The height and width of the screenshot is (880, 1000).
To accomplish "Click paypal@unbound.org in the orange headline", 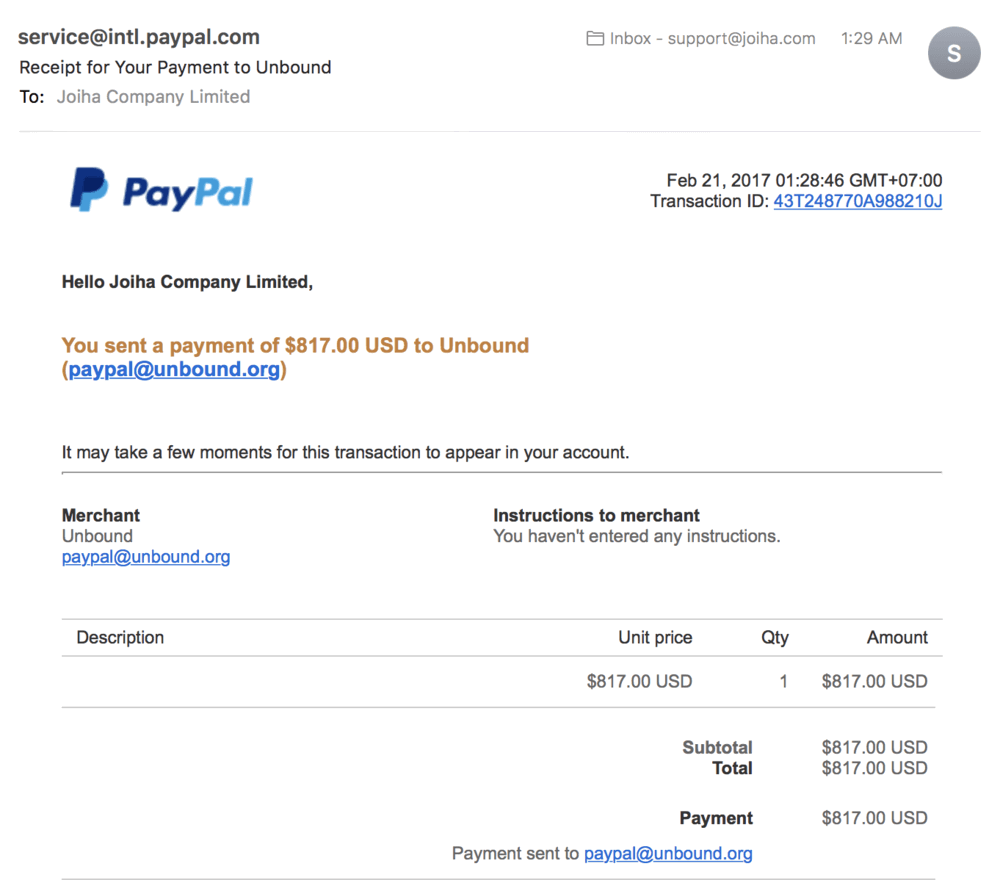I will tap(174, 370).
